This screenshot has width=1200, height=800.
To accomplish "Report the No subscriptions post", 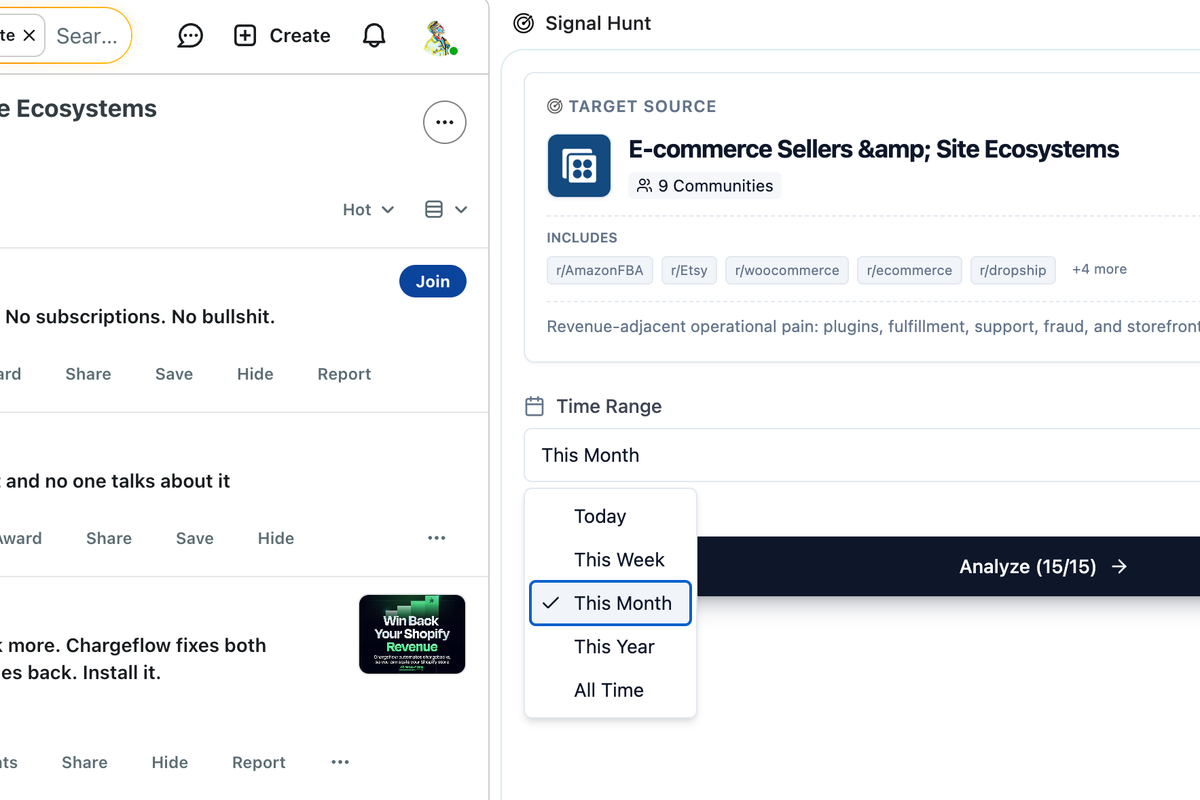I will [x=344, y=374].
